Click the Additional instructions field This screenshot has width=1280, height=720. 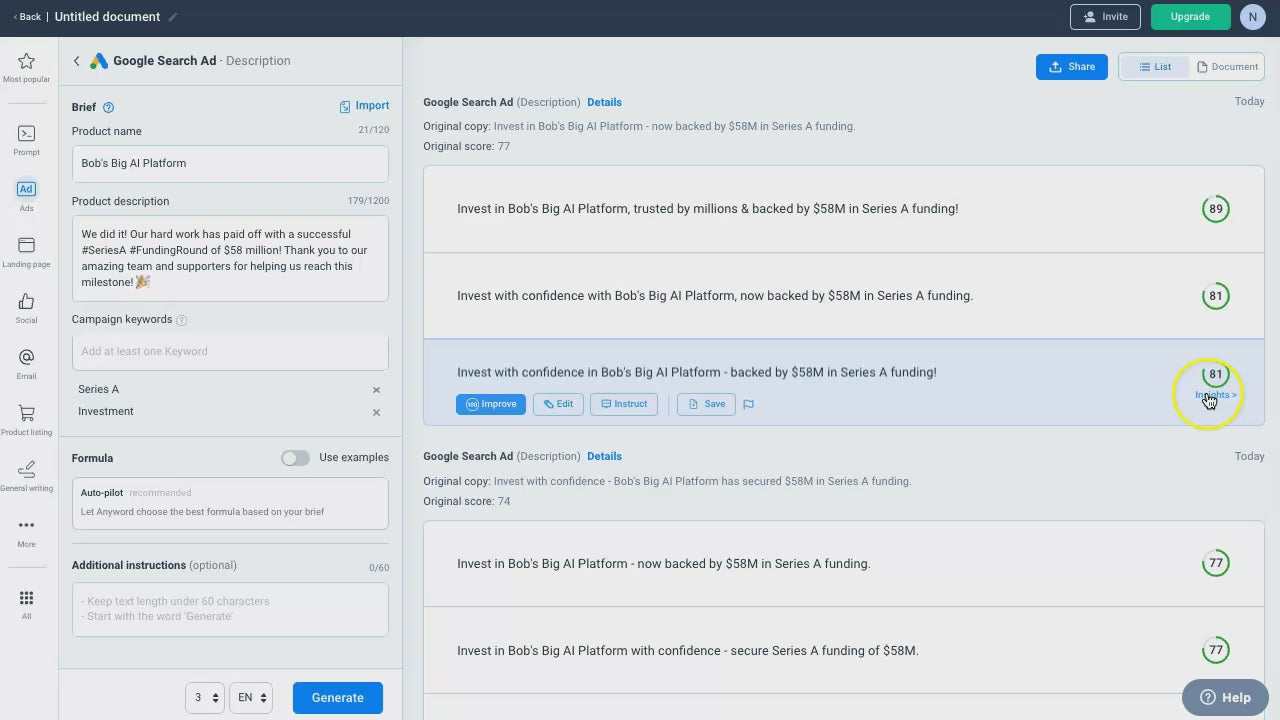(x=230, y=609)
